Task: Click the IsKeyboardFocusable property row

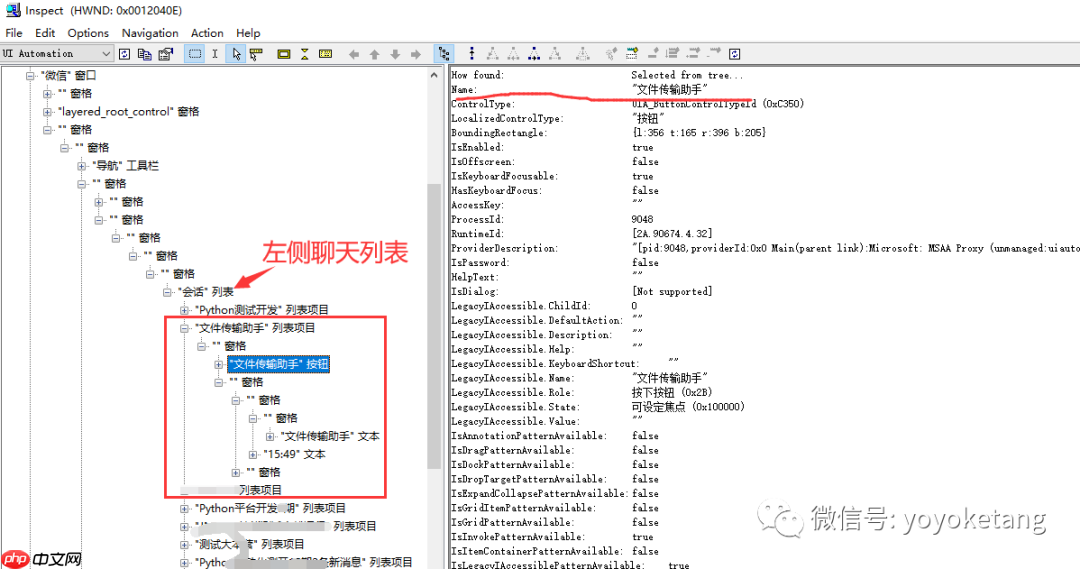Action: pyautogui.click(x=553, y=176)
